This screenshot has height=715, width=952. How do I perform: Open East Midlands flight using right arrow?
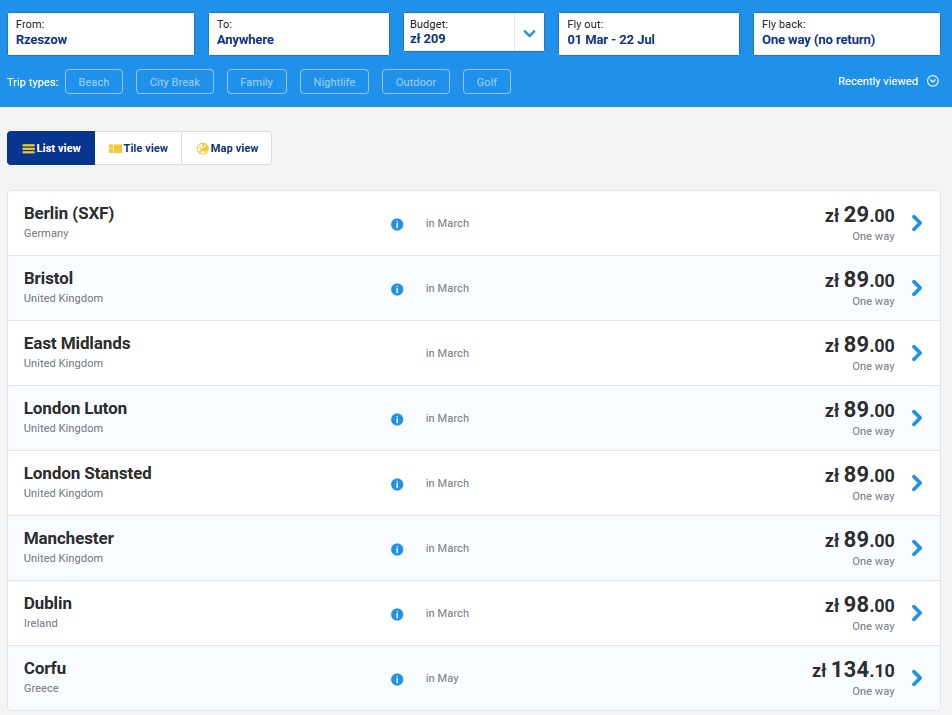[916, 353]
